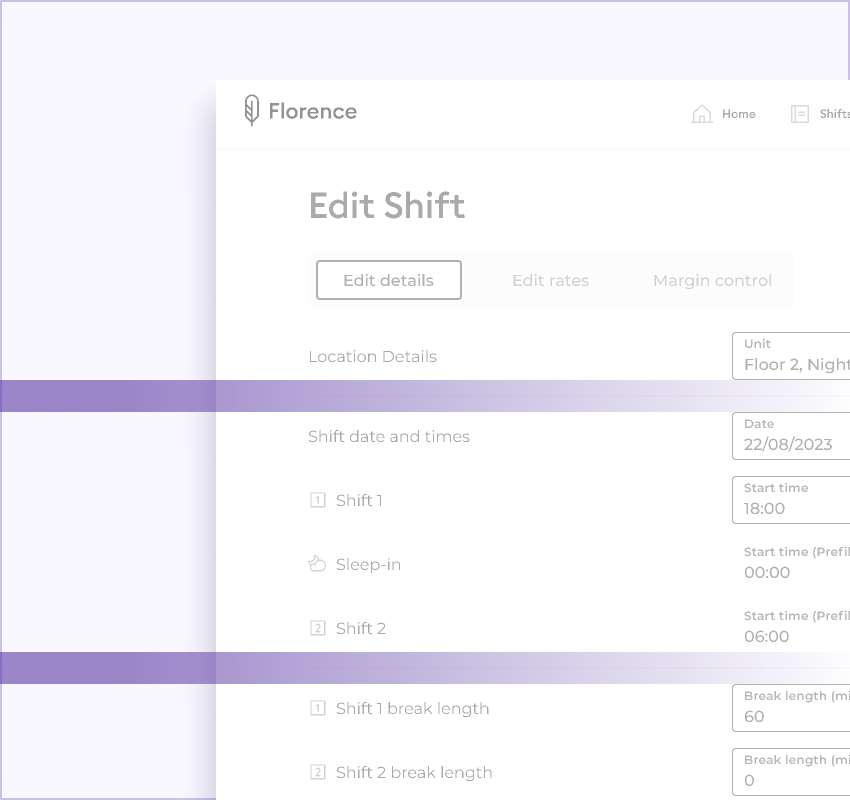The image size is (850, 800).
Task: Click the Shift 1 row label
Action: point(359,500)
